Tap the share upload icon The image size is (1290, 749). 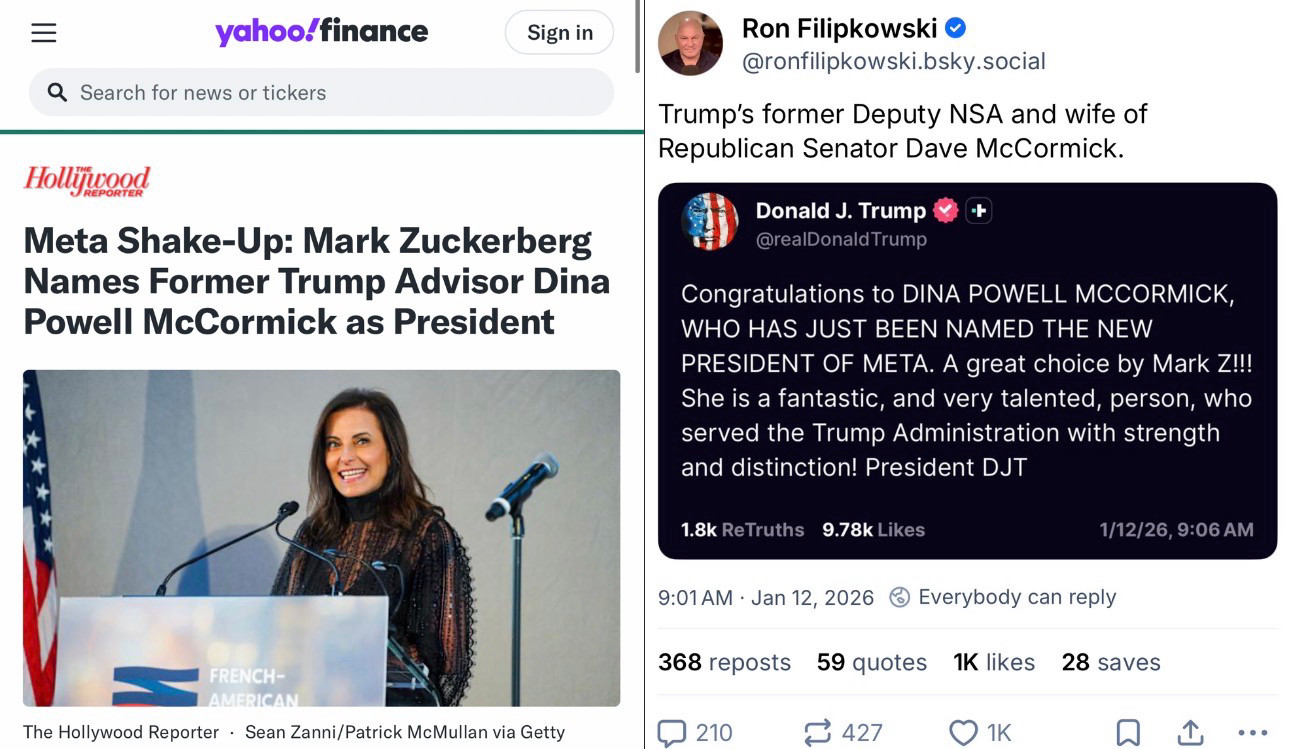[1190, 733]
